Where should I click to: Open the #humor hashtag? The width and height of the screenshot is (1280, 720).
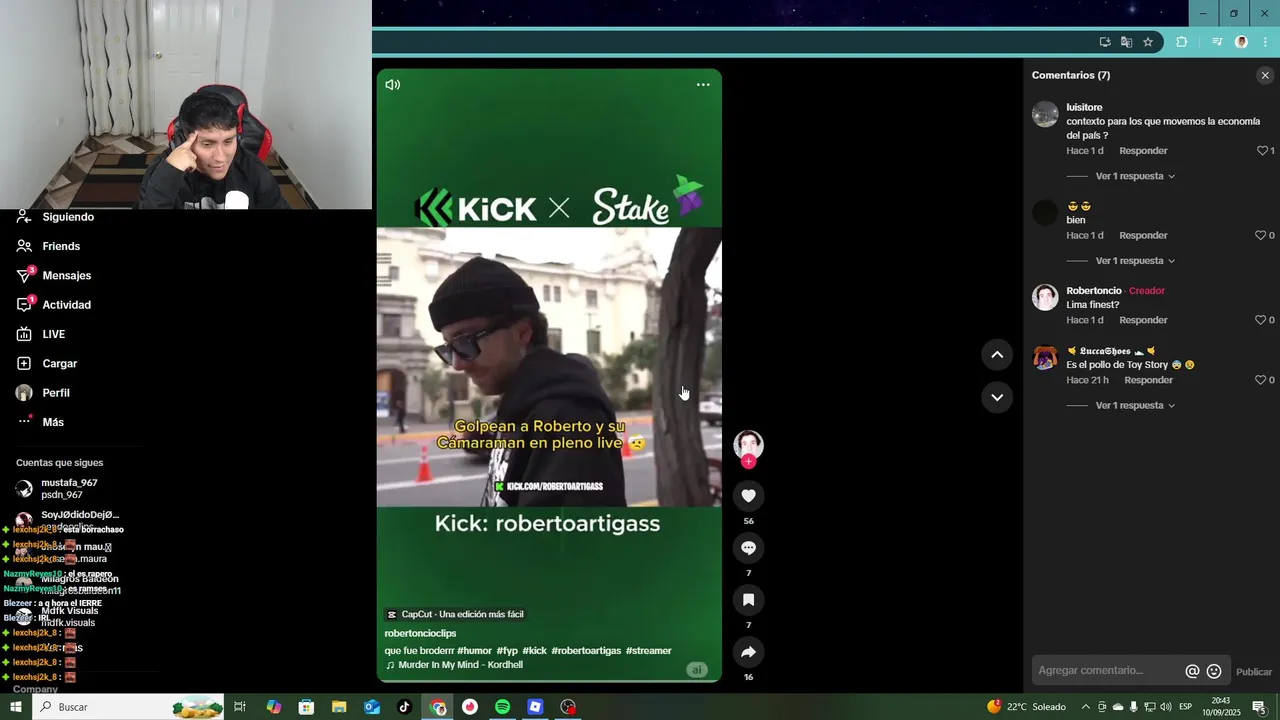[474, 651]
